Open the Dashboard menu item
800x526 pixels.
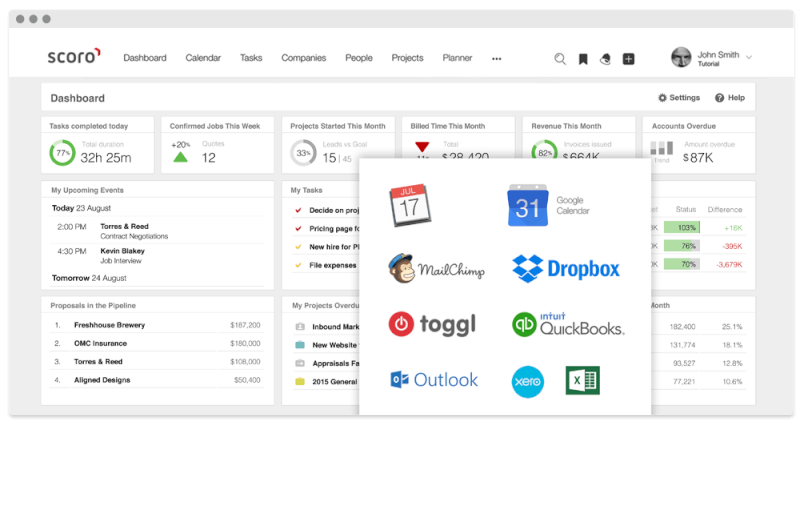click(x=145, y=58)
